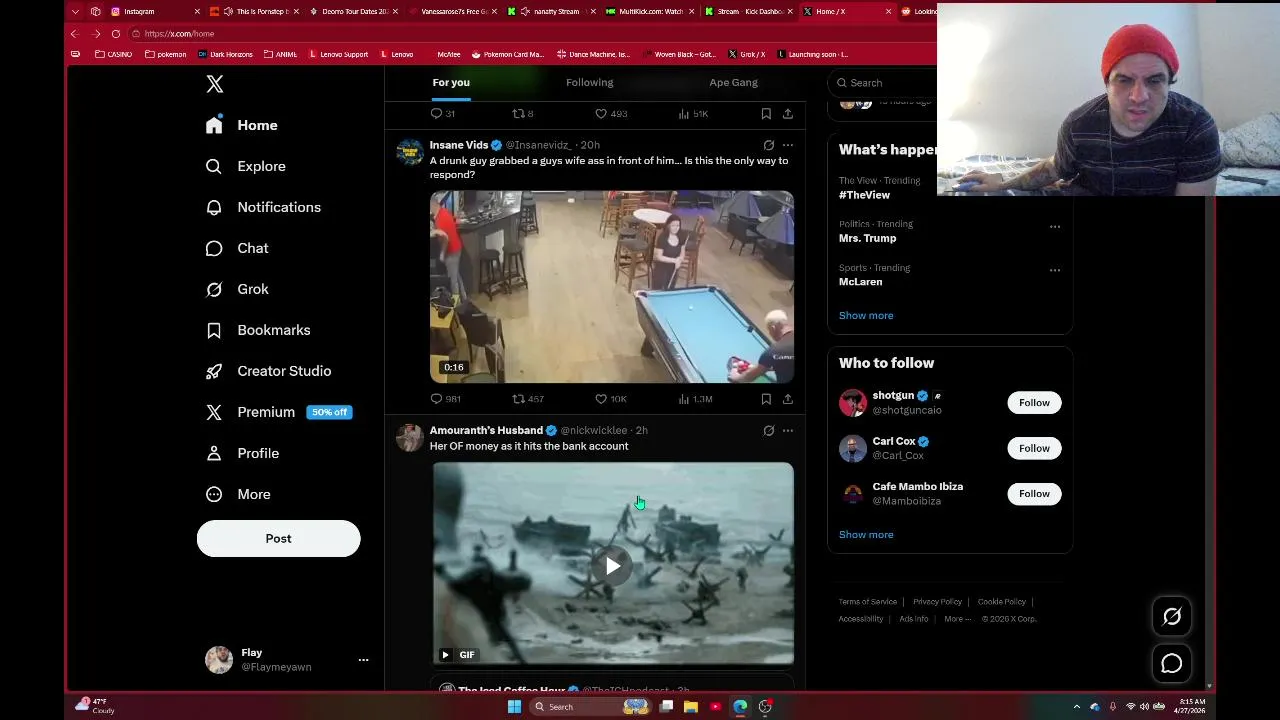Click the Post button
Screen dimensions: 1280x720
(x=278, y=538)
